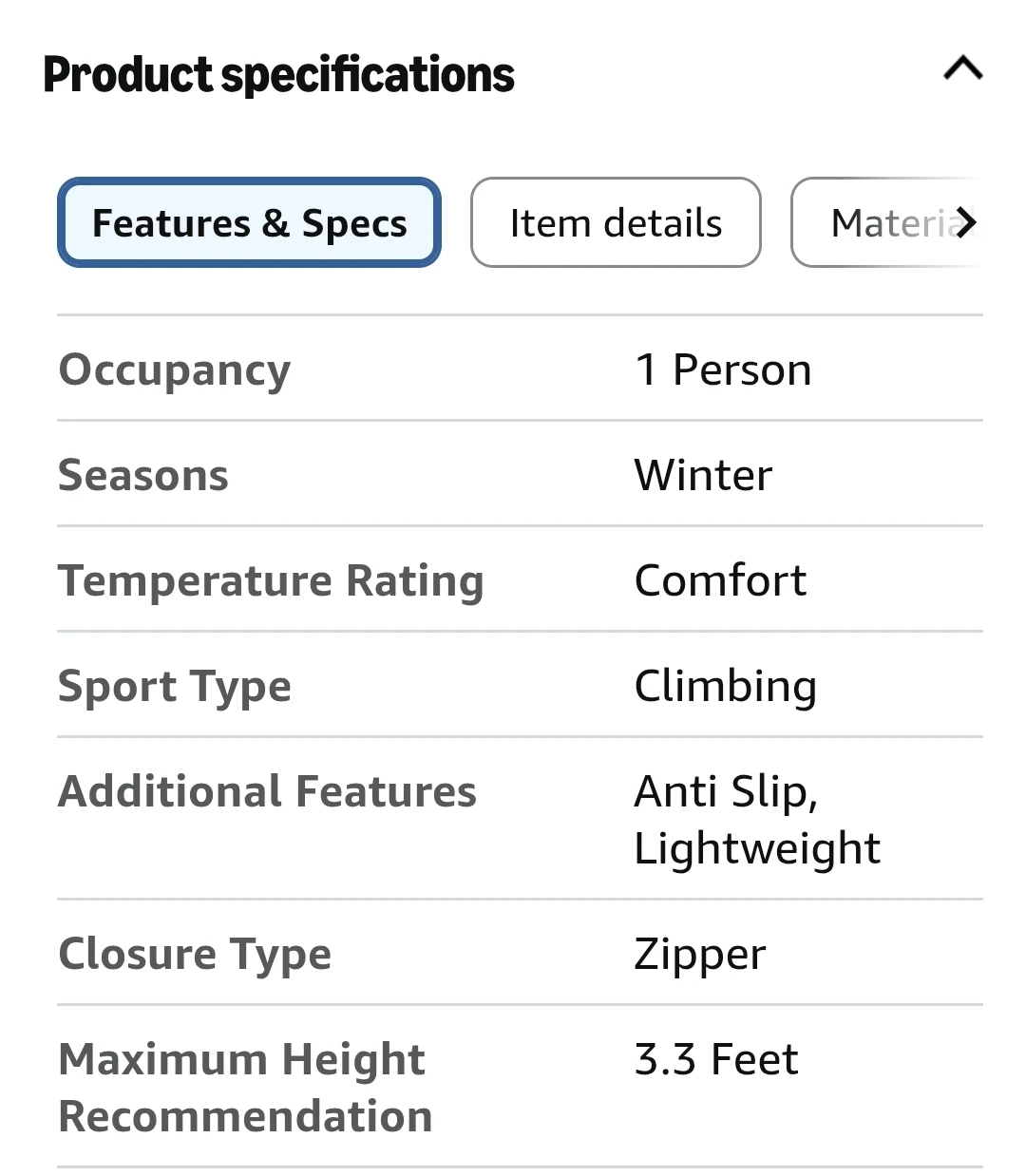
Task: Select the Anti Slip, Lightweight value
Action: click(x=757, y=819)
